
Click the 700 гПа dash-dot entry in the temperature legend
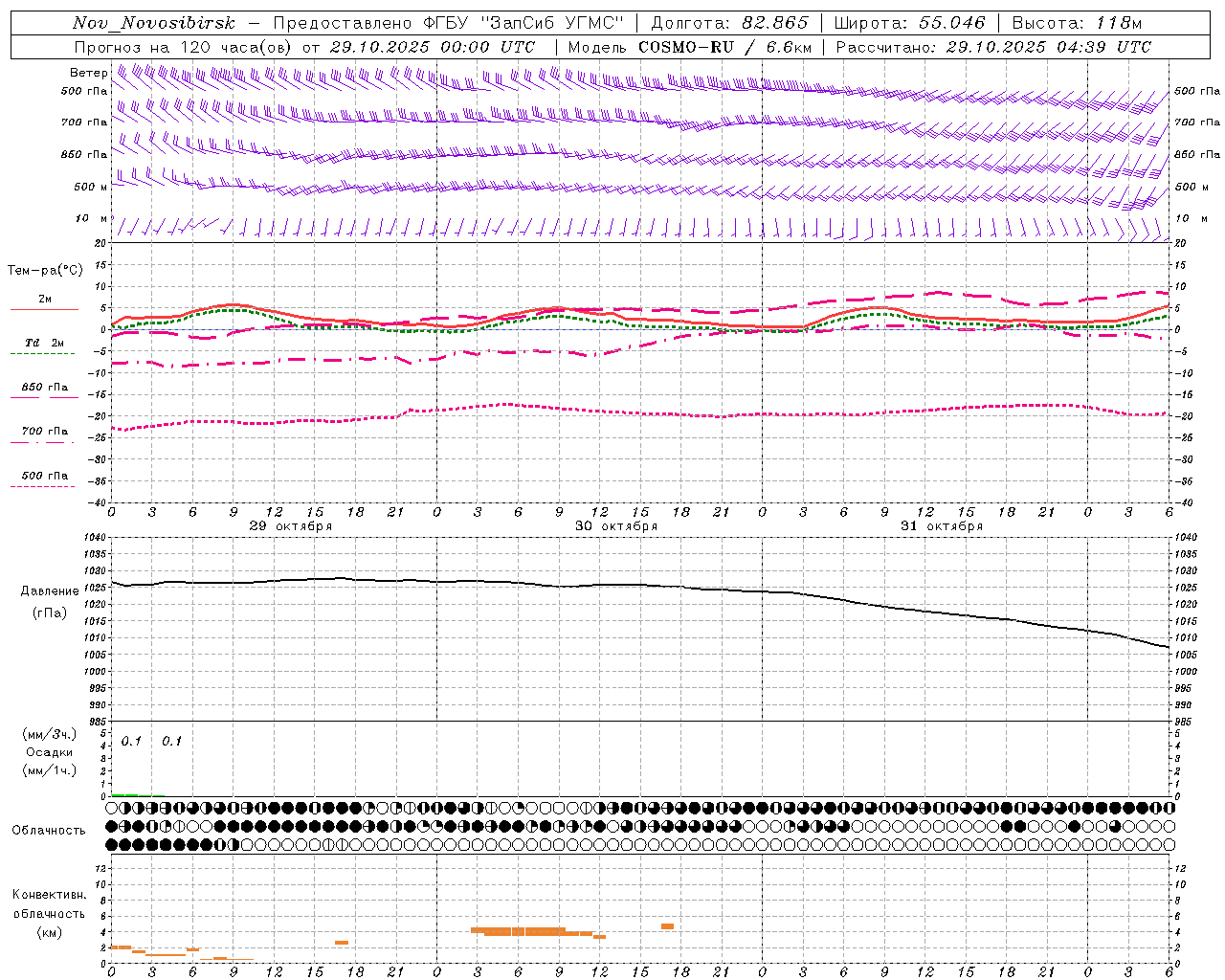pos(44,431)
